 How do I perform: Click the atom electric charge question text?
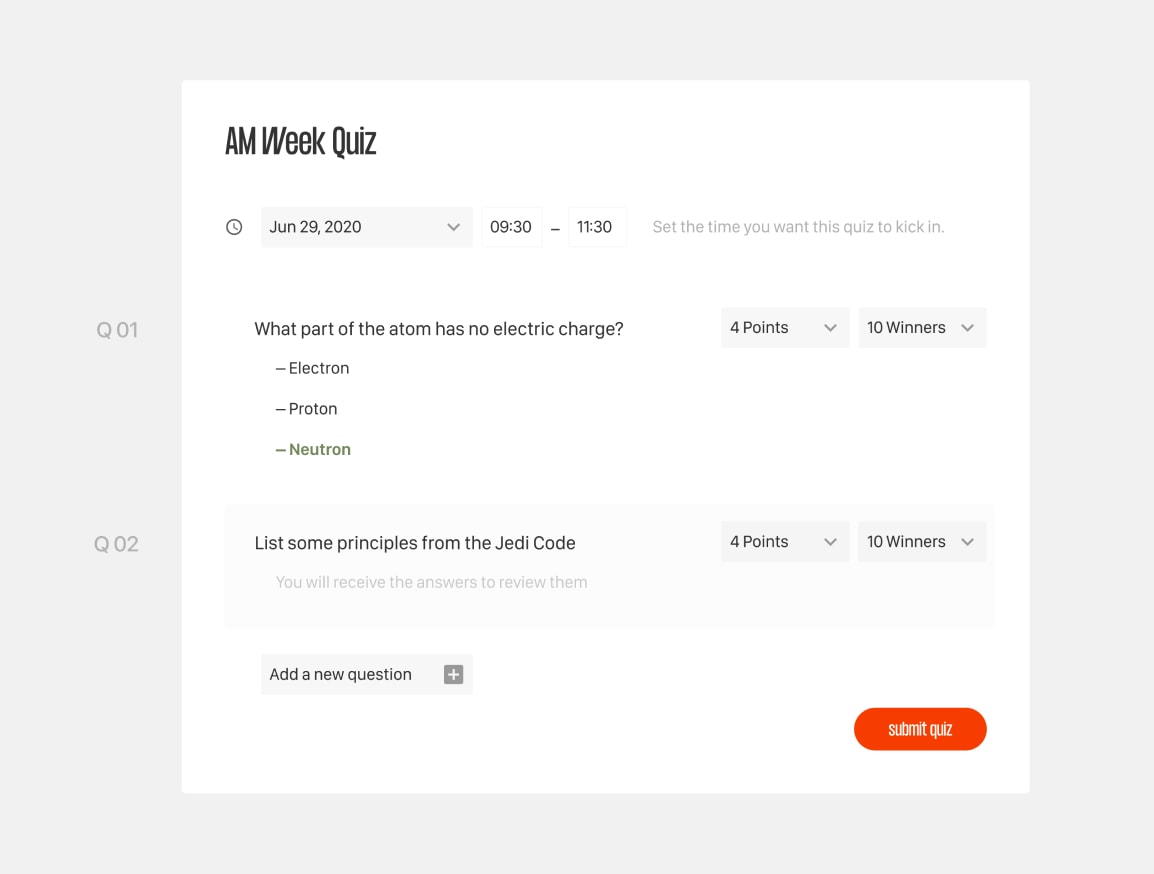point(439,329)
